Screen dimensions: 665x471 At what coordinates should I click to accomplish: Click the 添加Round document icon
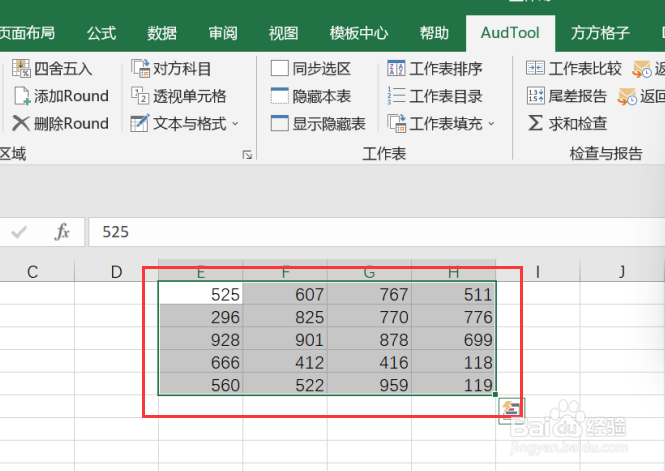coord(22,96)
